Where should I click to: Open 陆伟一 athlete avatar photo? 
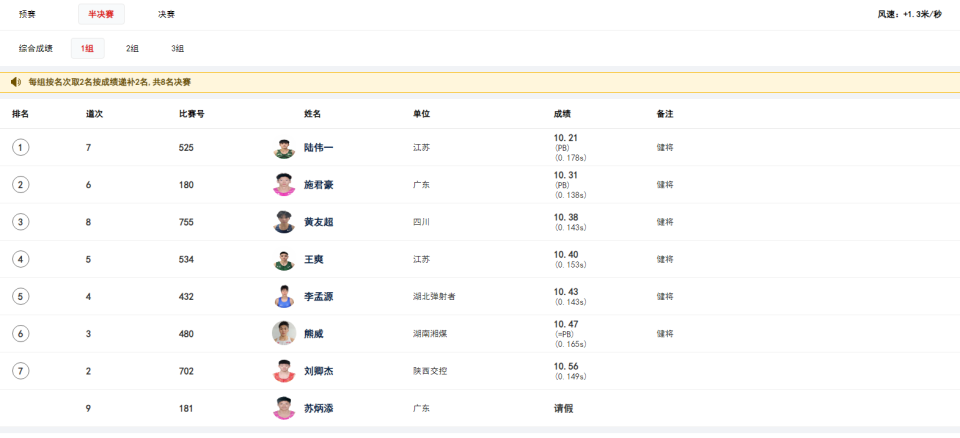tap(283, 148)
